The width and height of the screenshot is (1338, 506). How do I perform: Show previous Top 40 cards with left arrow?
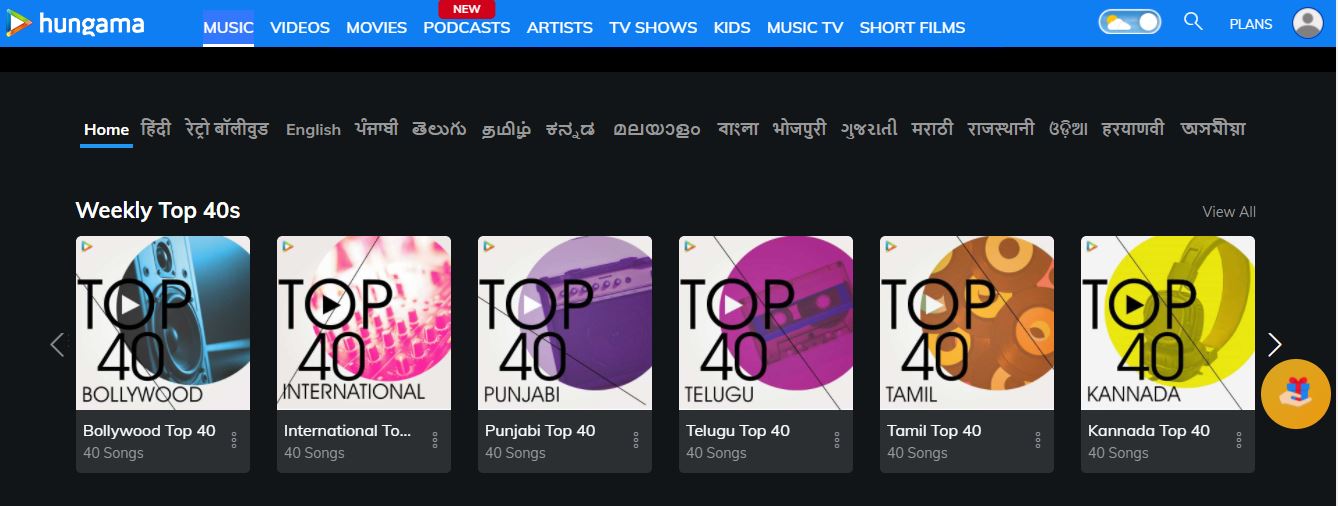[57, 345]
